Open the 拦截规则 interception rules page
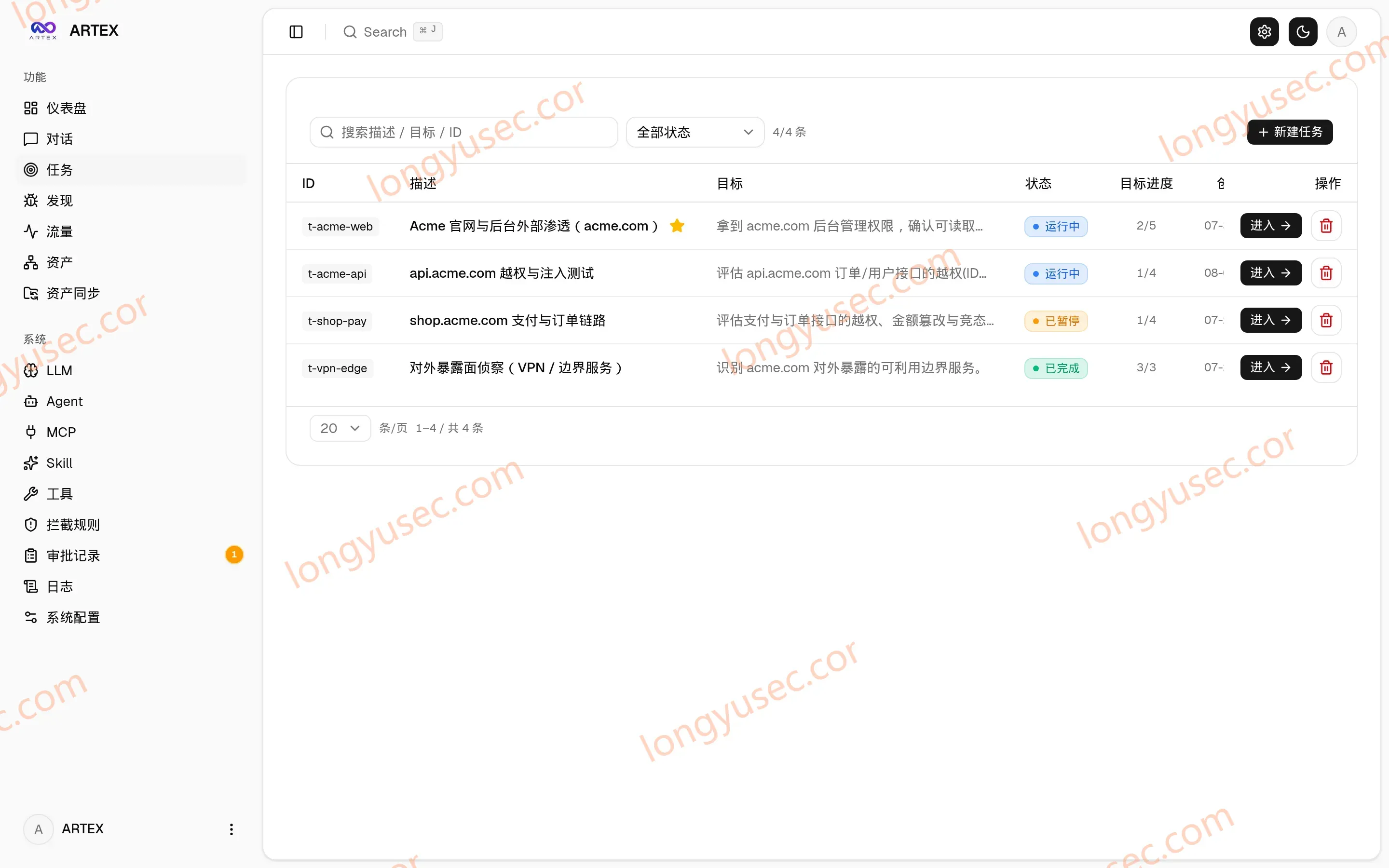Screen dimensions: 1389x868 pyautogui.click(x=131, y=525)
